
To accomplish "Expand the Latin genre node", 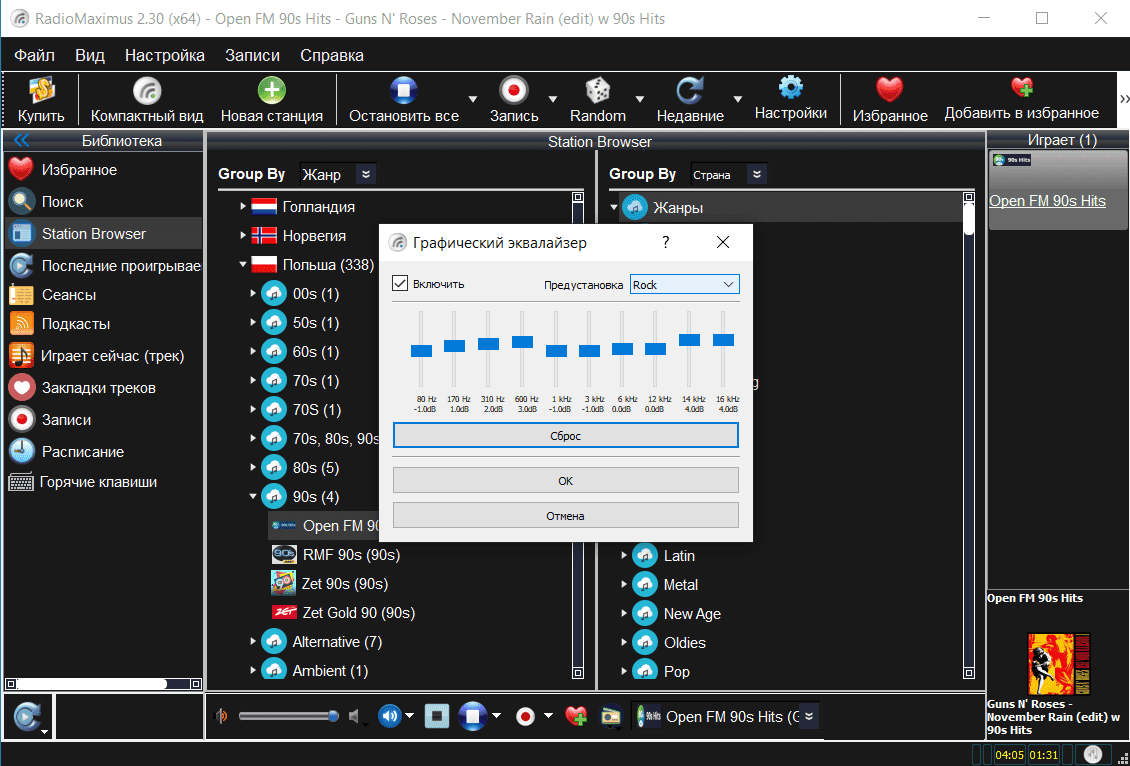I will [624, 556].
